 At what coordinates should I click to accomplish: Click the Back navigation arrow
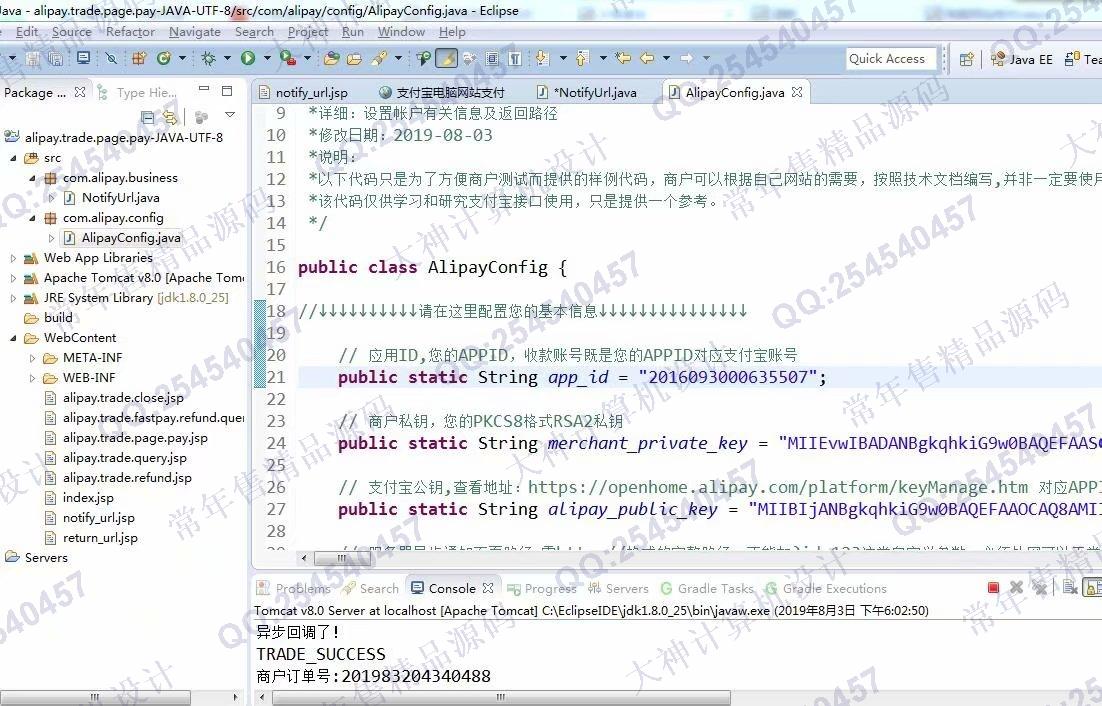(647, 58)
